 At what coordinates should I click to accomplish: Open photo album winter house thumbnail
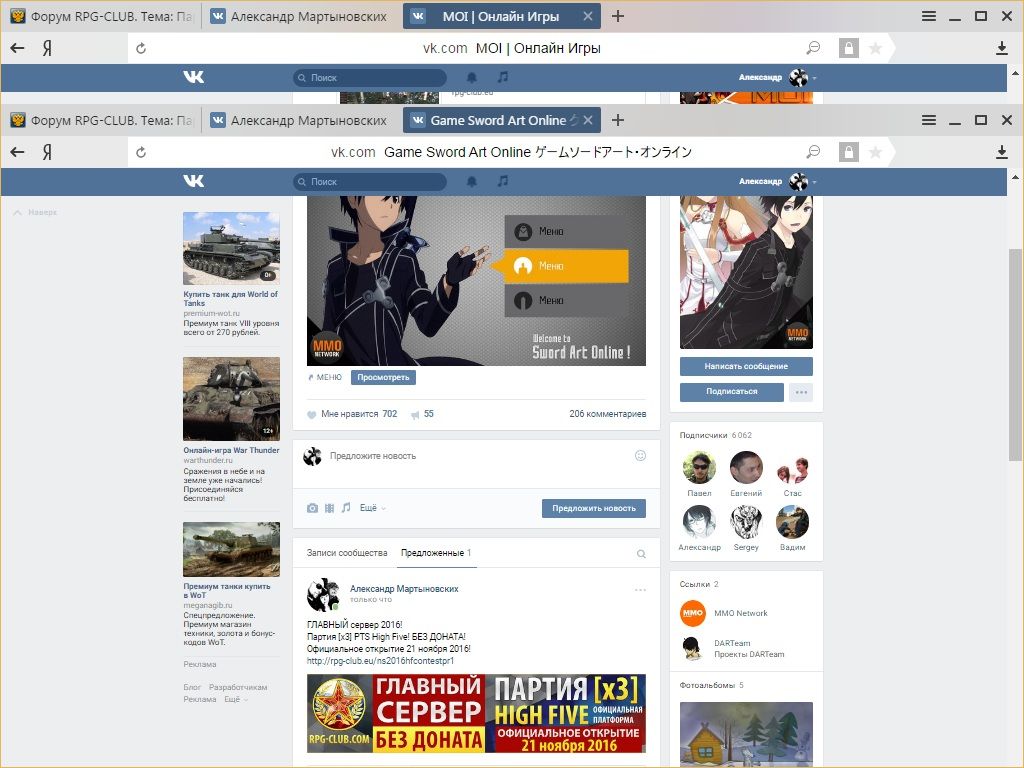pos(746,733)
